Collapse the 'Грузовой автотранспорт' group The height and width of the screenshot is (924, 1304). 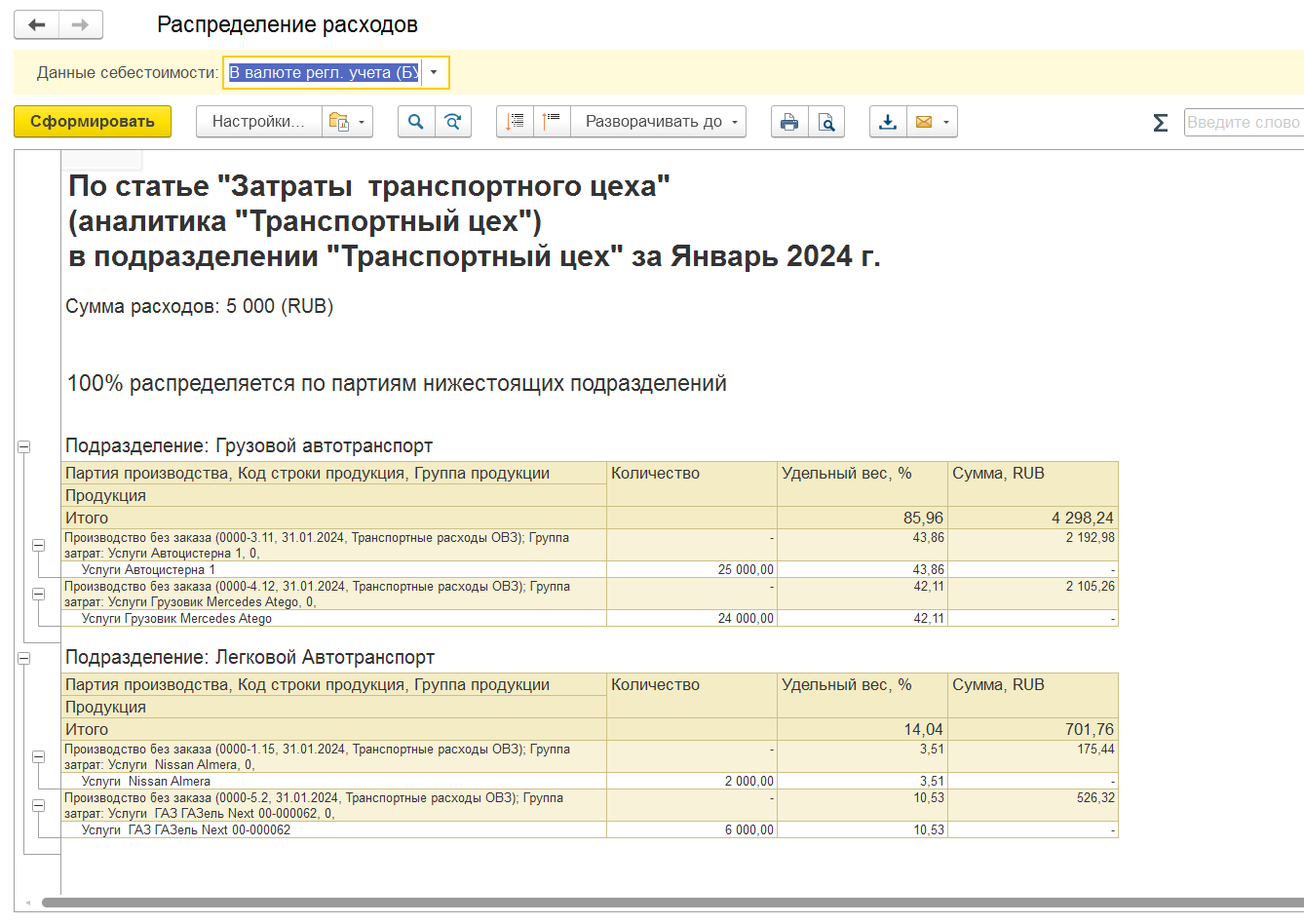(x=24, y=446)
